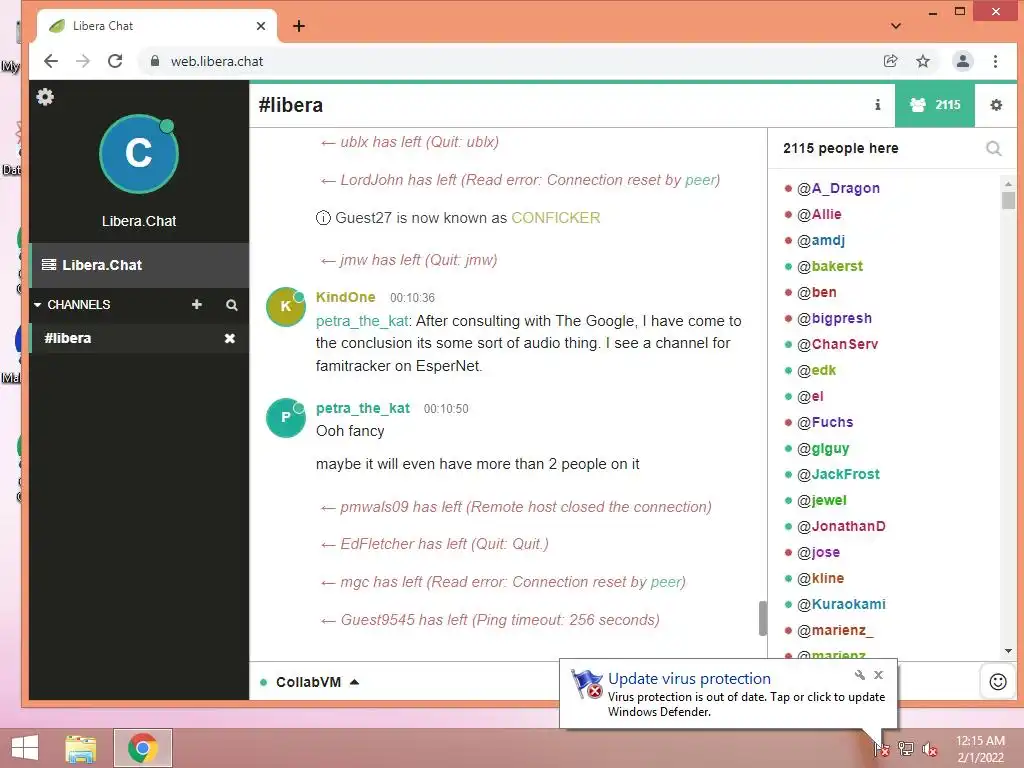Select the Libera.Chat network entry
1024x768 pixels.
tap(139, 265)
